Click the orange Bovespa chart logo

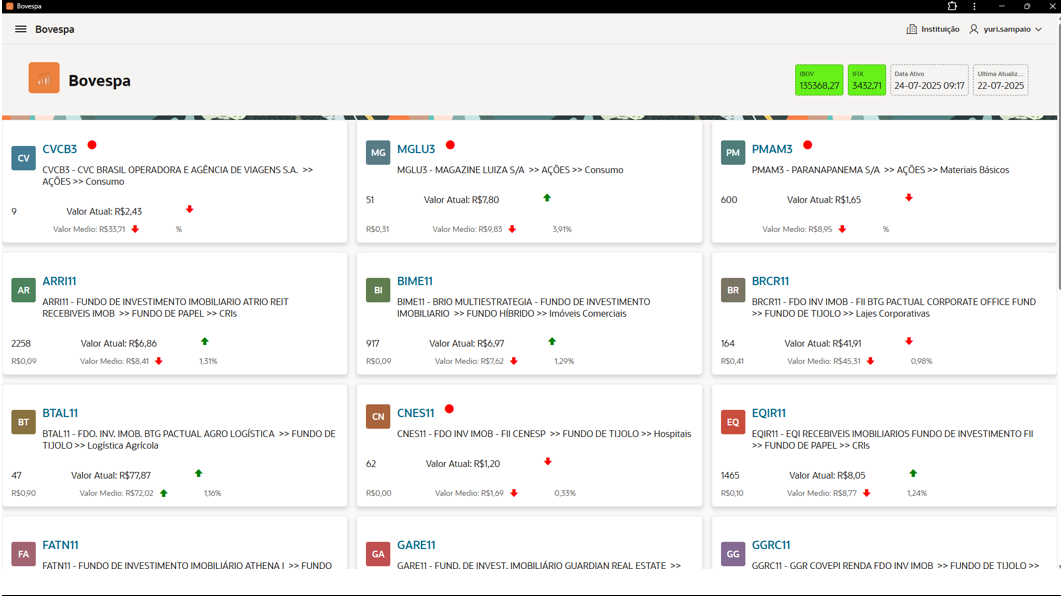pos(44,78)
